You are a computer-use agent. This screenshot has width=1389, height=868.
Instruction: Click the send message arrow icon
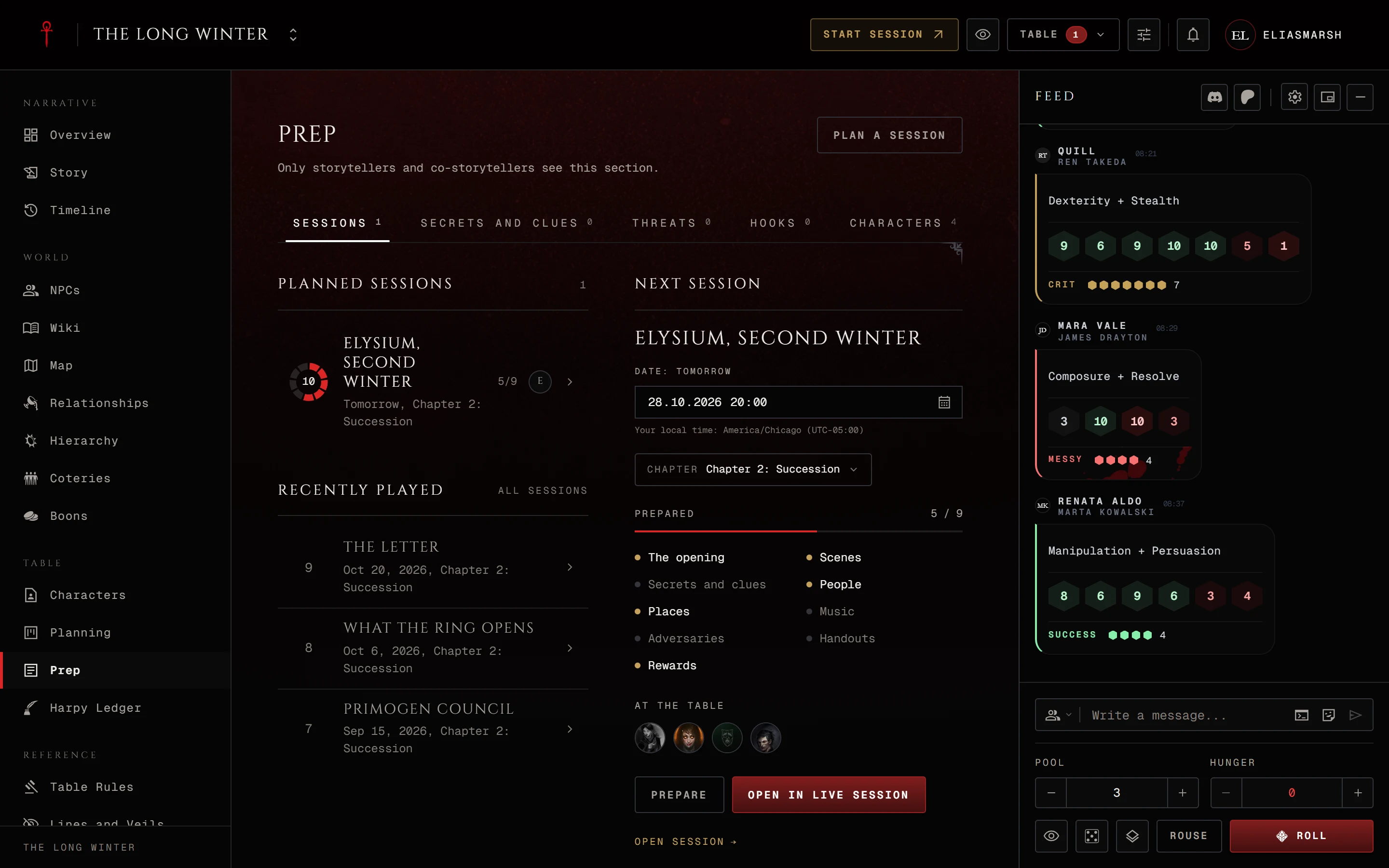(x=1355, y=715)
